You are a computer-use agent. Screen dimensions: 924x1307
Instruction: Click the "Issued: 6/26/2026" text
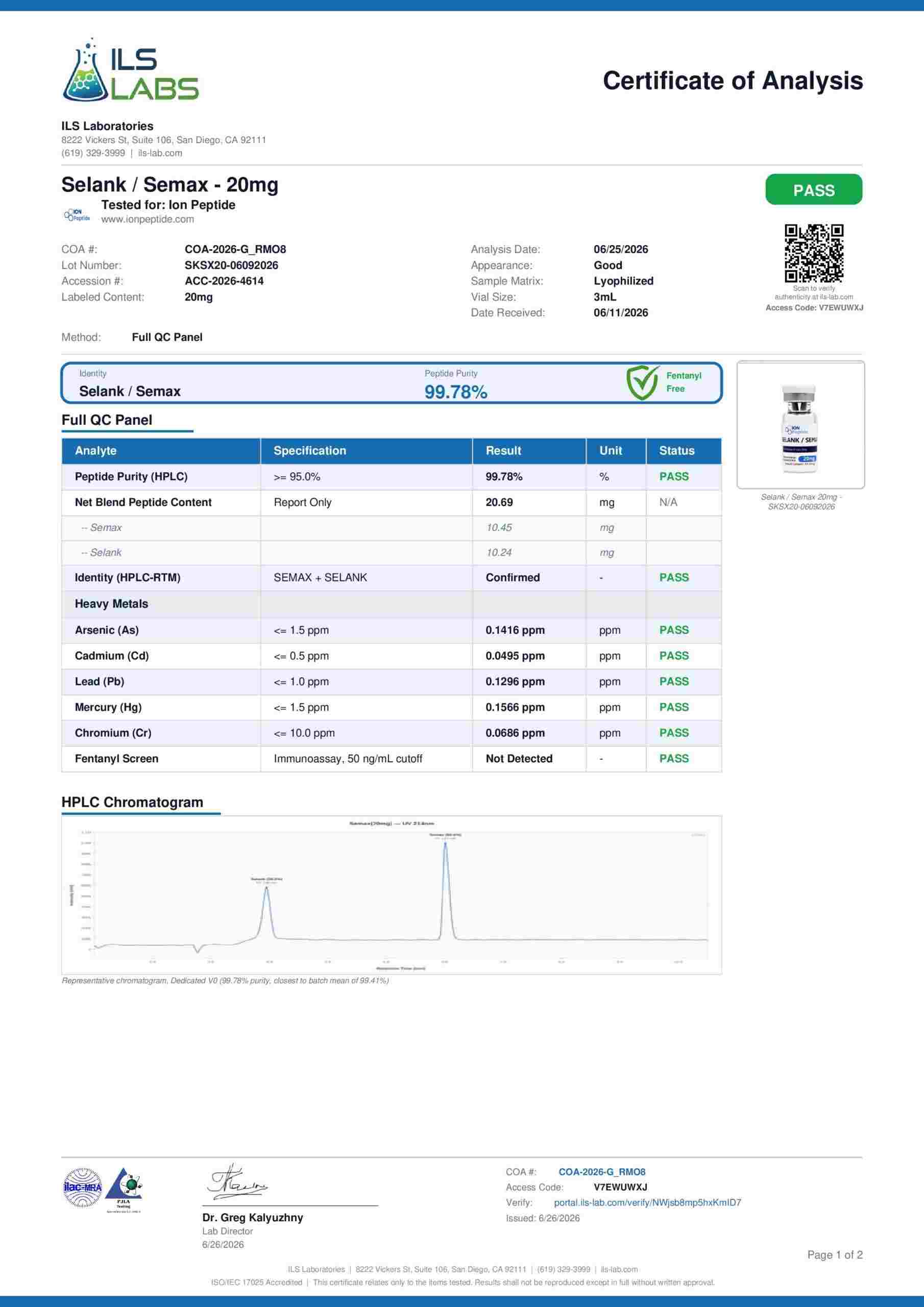[543, 1218]
